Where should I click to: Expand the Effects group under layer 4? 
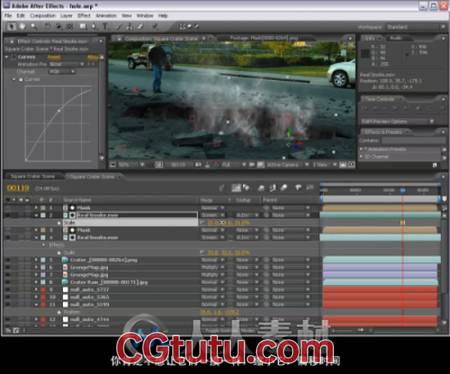coord(43,245)
